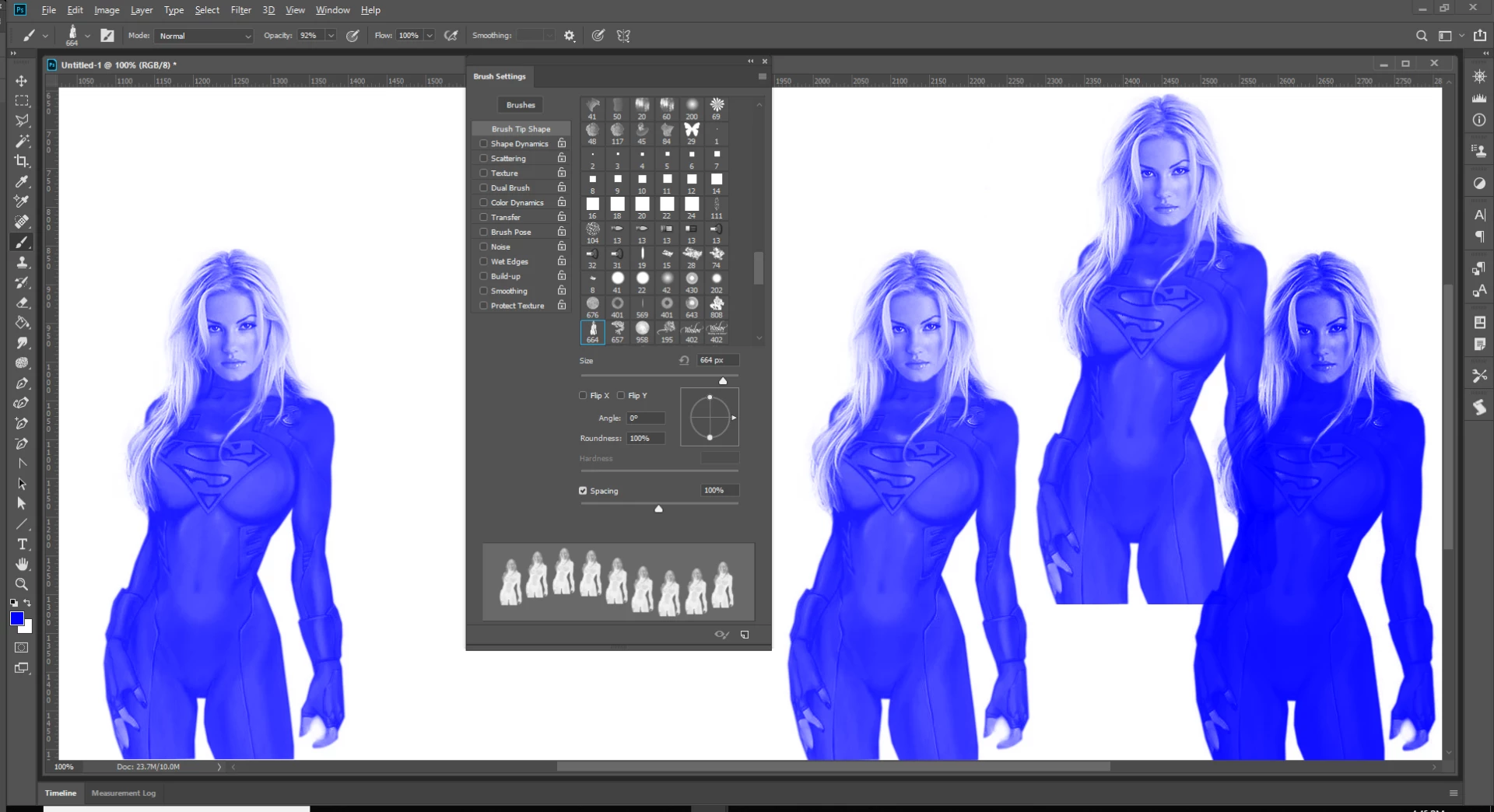Select the Move tool
The width and height of the screenshot is (1494, 812).
tap(22, 81)
